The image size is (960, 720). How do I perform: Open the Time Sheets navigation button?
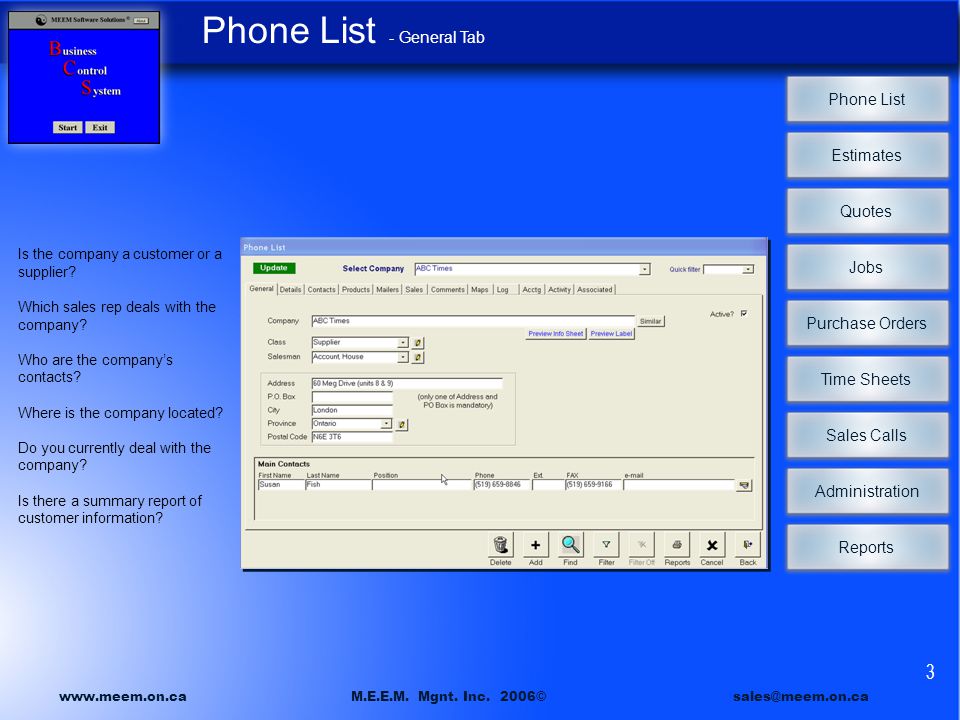click(867, 380)
